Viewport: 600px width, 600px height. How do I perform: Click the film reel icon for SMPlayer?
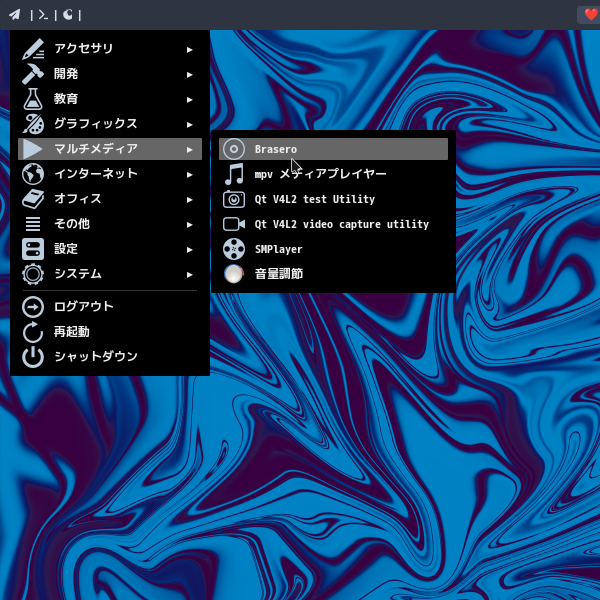point(234,249)
